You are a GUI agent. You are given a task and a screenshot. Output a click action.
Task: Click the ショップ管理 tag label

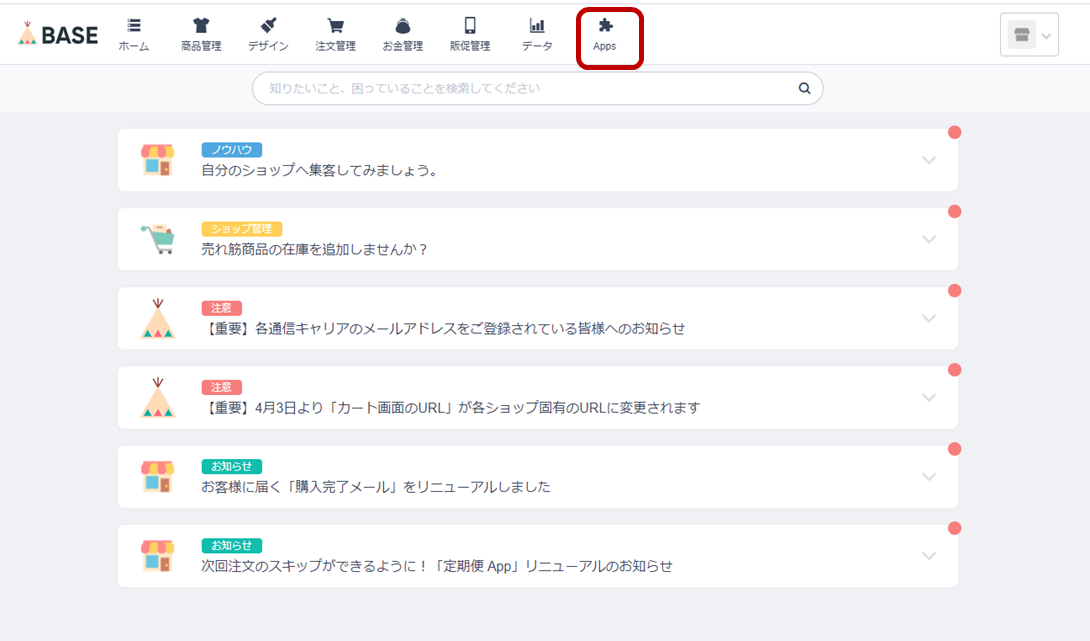point(241,229)
